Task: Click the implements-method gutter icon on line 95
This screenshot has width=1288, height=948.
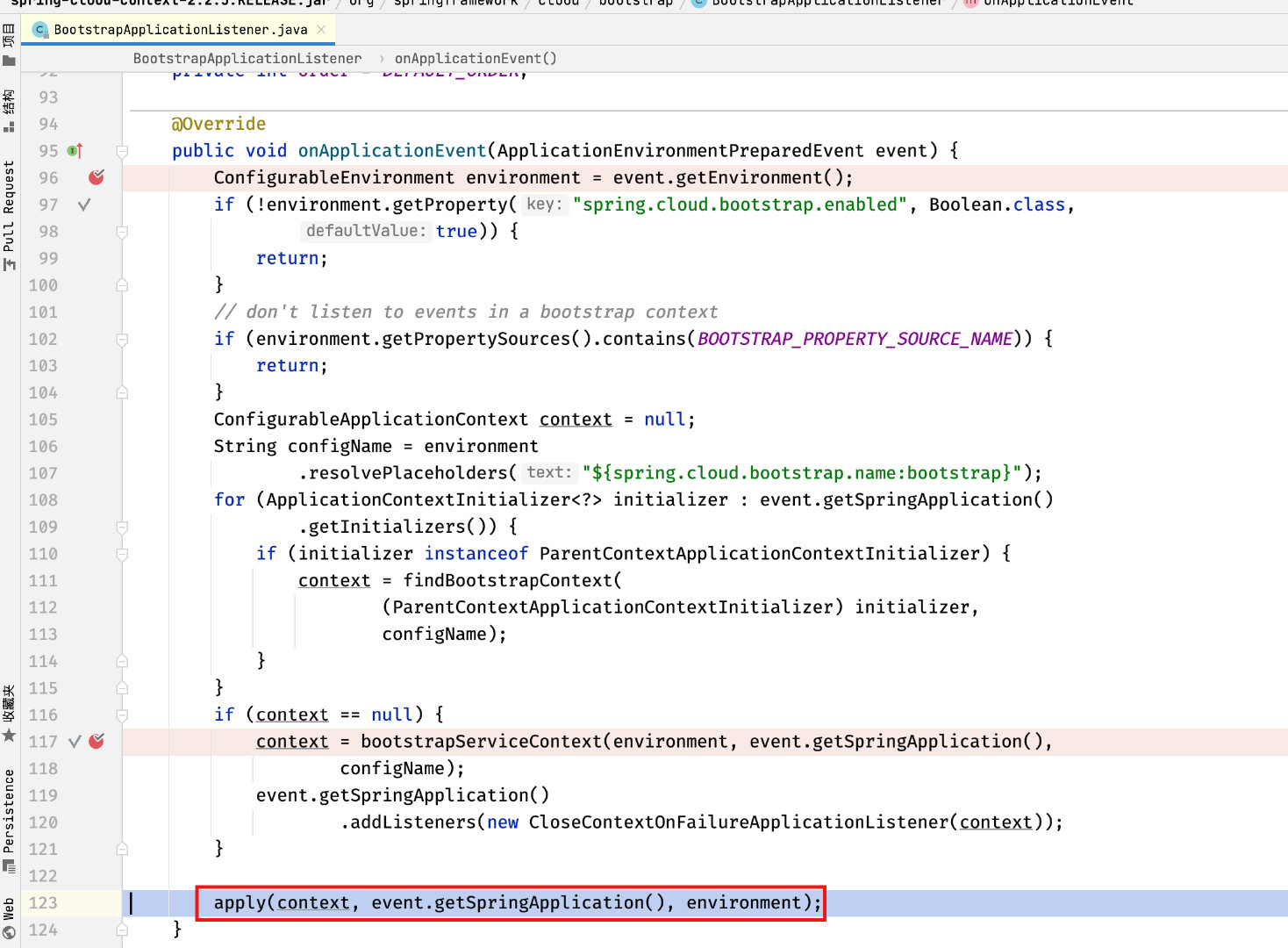Action: click(75, 151)
